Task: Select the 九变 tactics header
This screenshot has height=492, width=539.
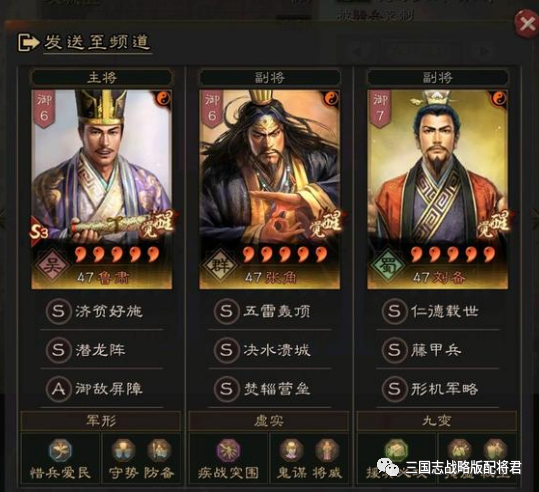Action: 437,421
